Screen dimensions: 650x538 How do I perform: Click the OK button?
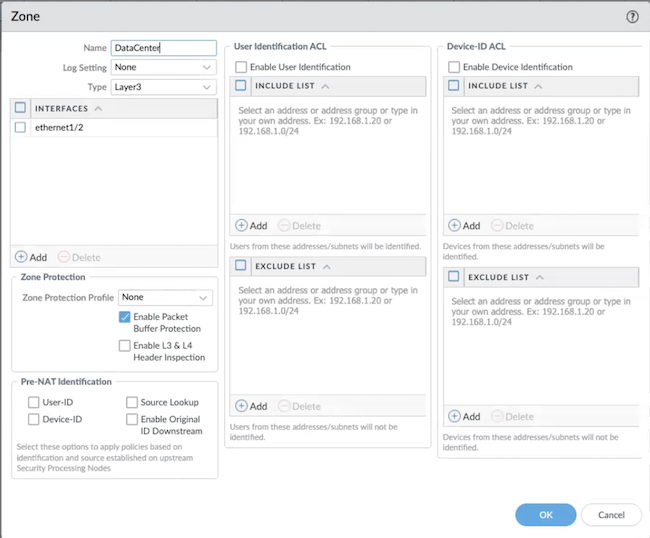tap(545, 514)
